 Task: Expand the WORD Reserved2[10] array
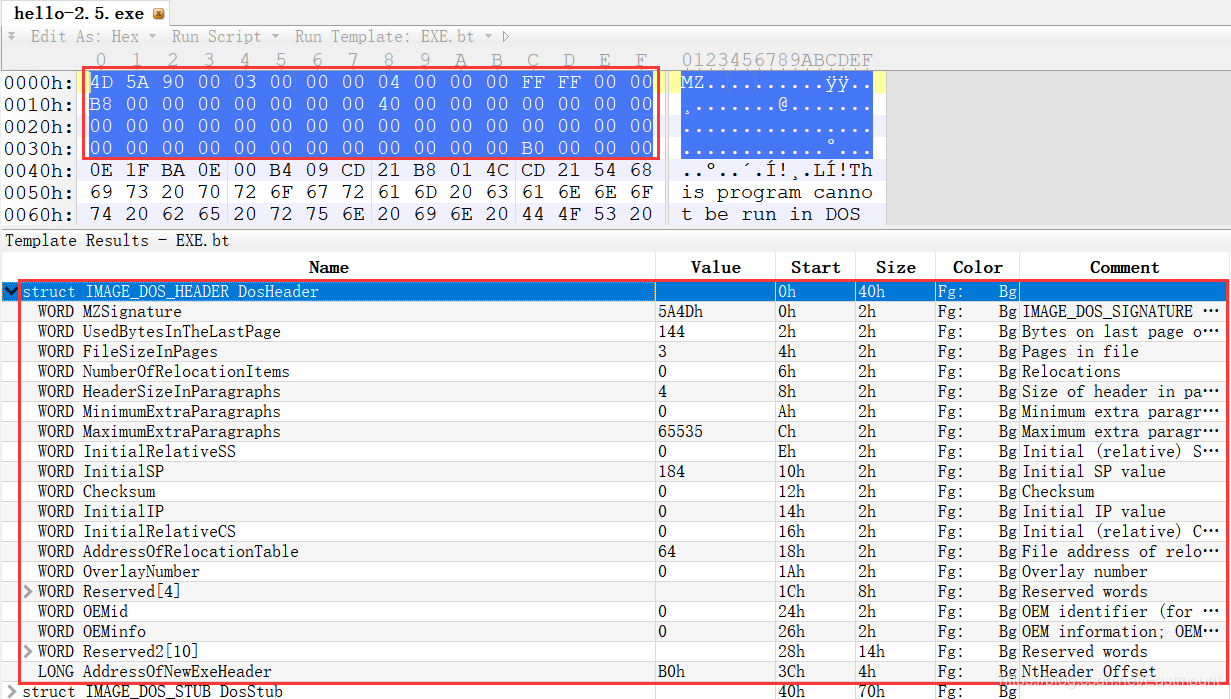pyautogui.click(x=28, y=652)
